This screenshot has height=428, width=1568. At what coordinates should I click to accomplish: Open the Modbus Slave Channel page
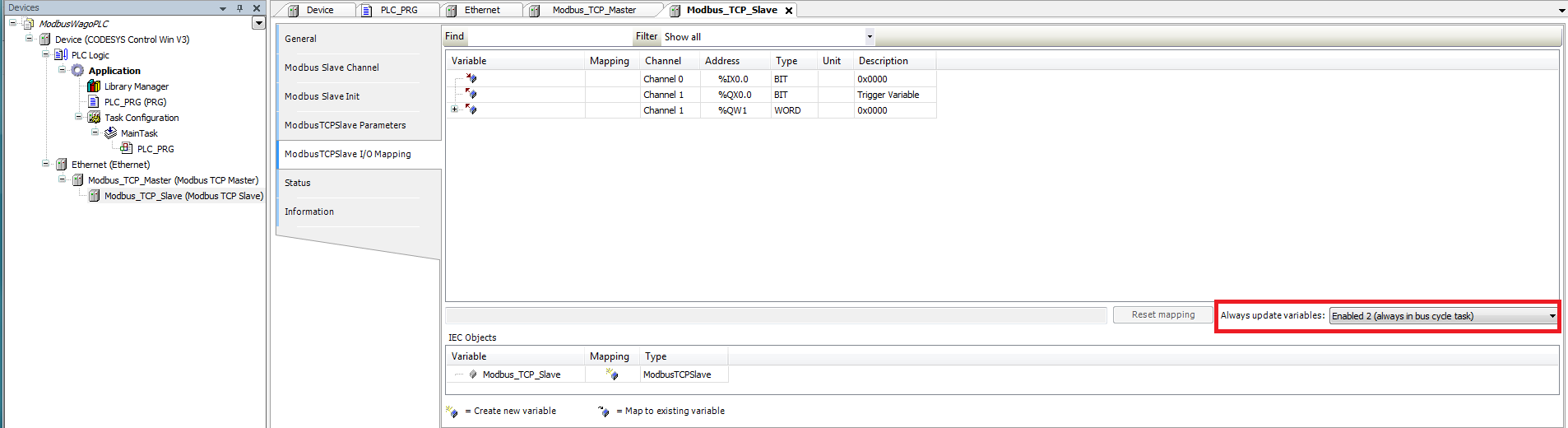point(332,67)
